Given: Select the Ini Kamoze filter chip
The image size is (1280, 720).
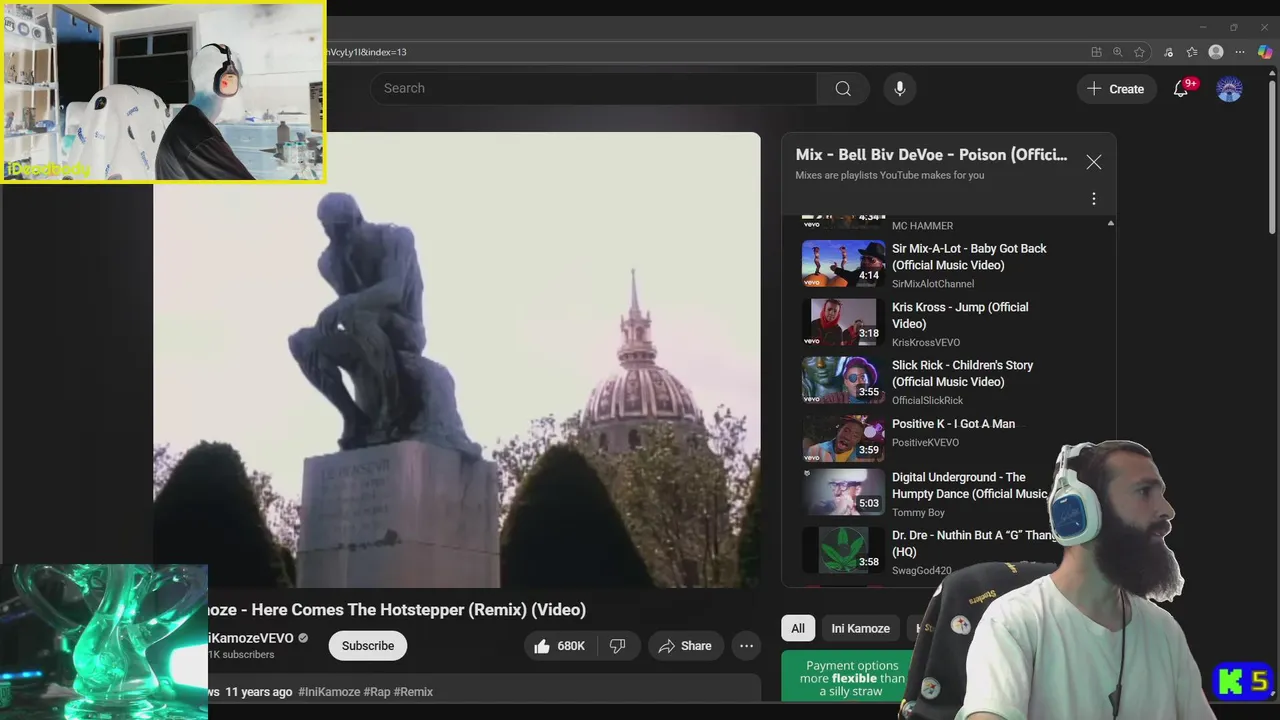Looking at the screenshot, I should [x=861, y=628].
